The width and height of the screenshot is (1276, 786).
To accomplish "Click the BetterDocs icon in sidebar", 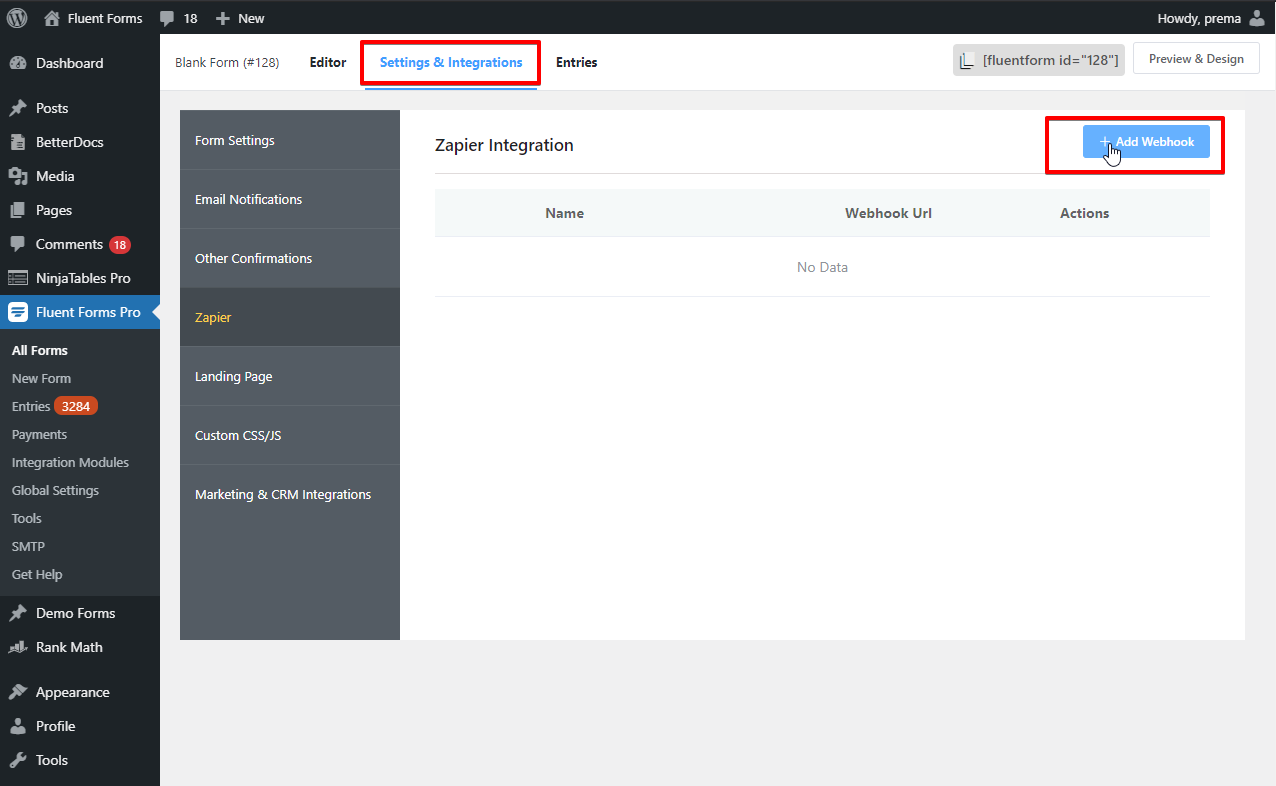I will point(18,142).
